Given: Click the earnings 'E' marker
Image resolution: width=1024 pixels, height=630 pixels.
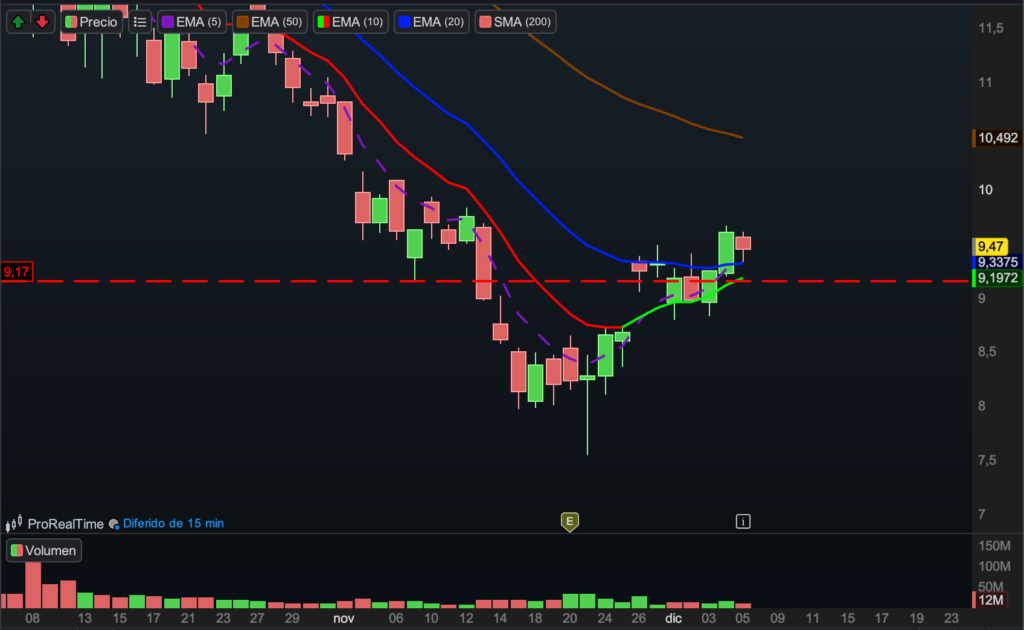Looking at the screenshot, I should [569, 521].
